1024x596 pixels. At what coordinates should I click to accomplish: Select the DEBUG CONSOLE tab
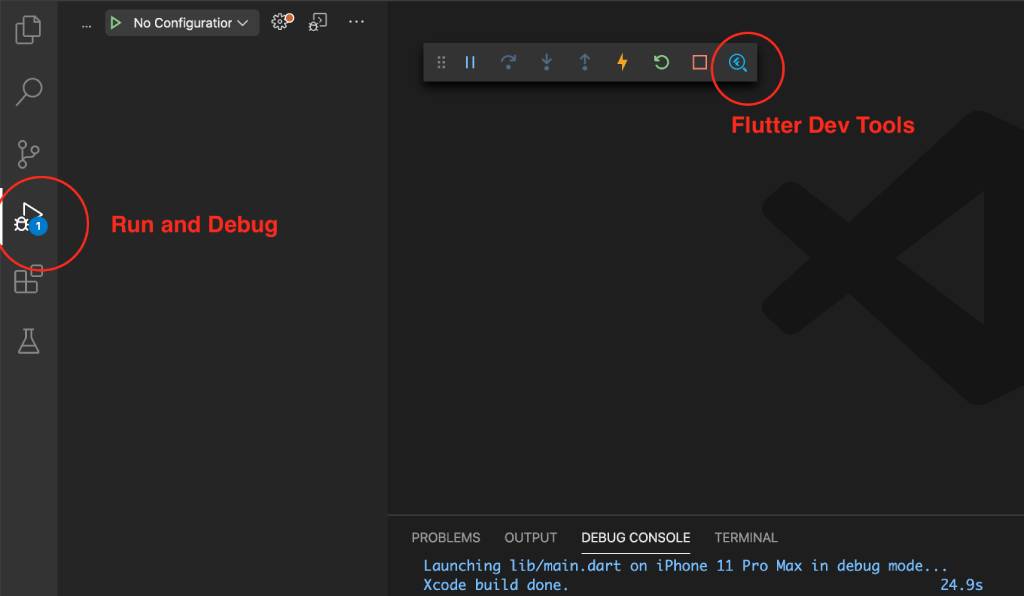(635, 537)
